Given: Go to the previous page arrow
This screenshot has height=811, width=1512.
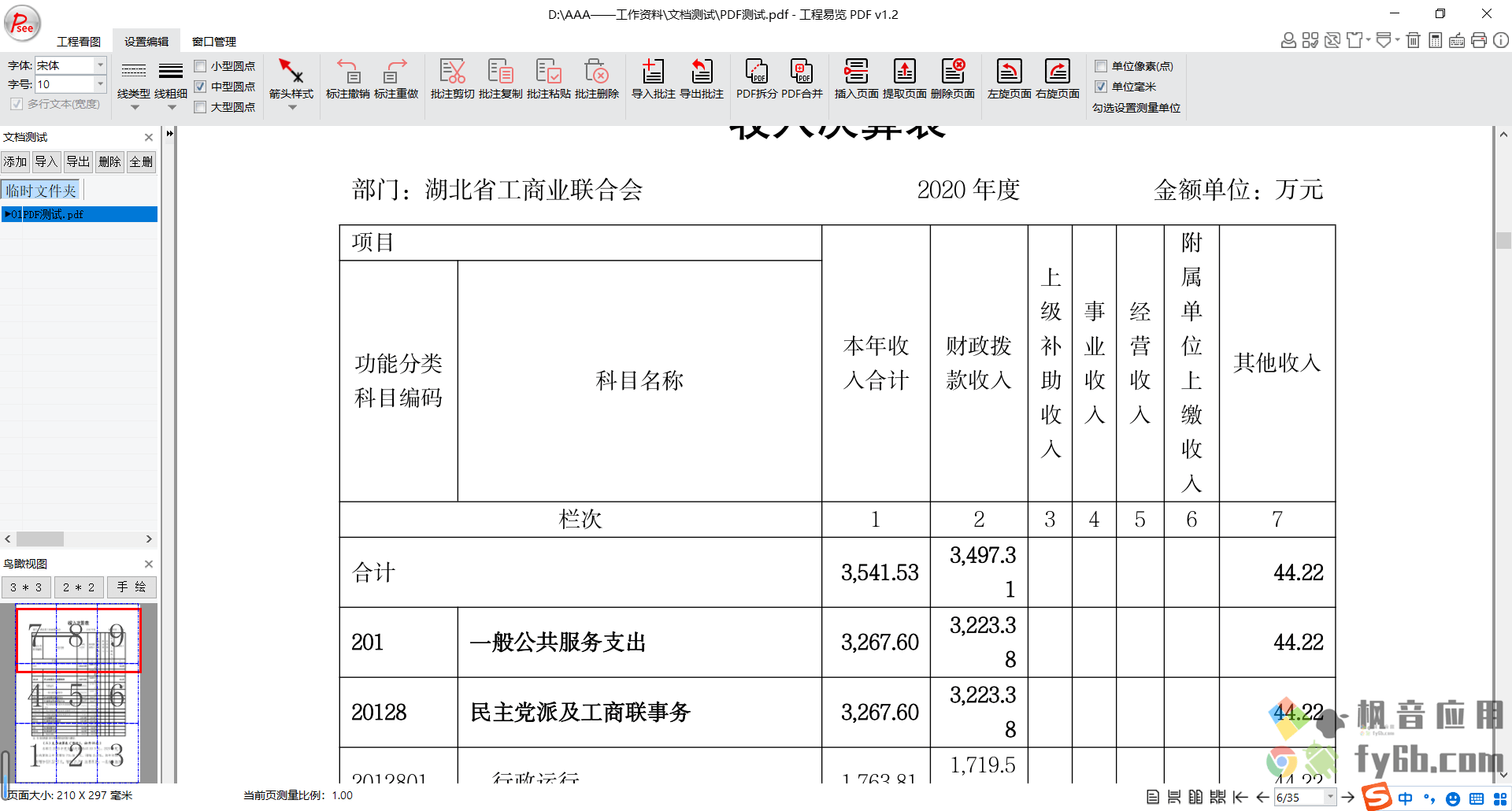Looking at the screenshot, I should click(1262, 797).
